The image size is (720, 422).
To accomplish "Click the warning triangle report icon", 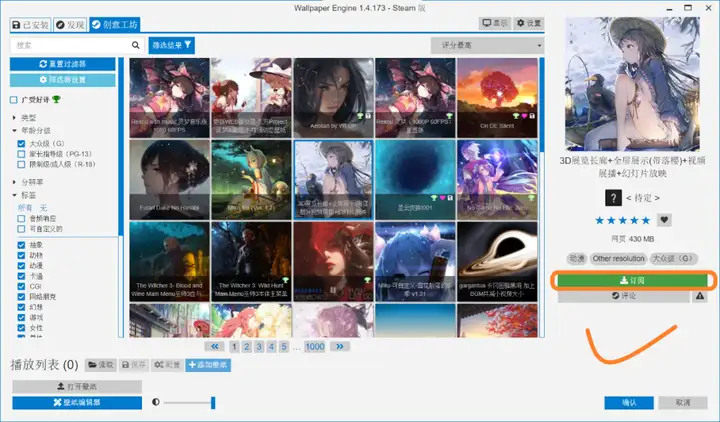I will (x=700, y=296).
